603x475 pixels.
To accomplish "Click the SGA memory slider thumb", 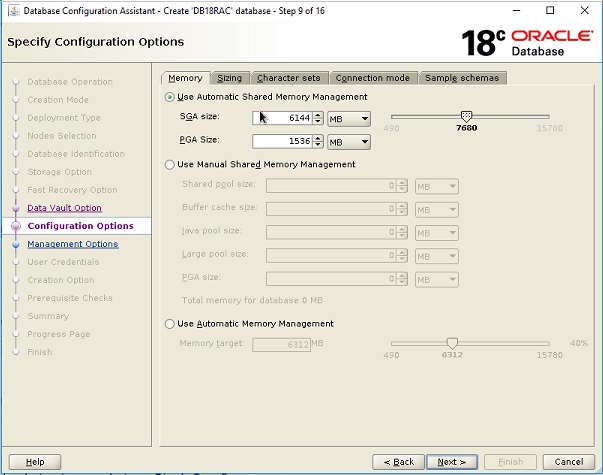I will click(x=466, y=116).
